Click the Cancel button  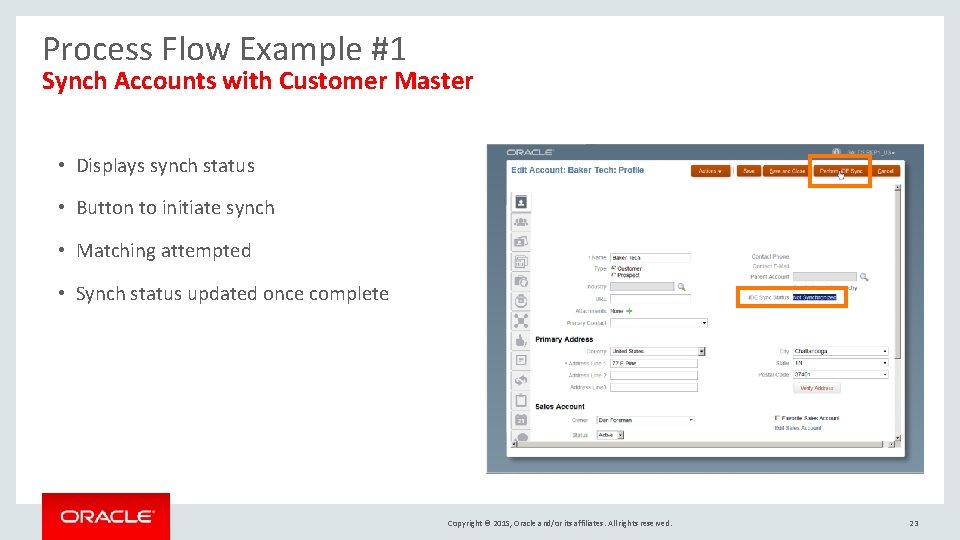(x=885, y=171)
